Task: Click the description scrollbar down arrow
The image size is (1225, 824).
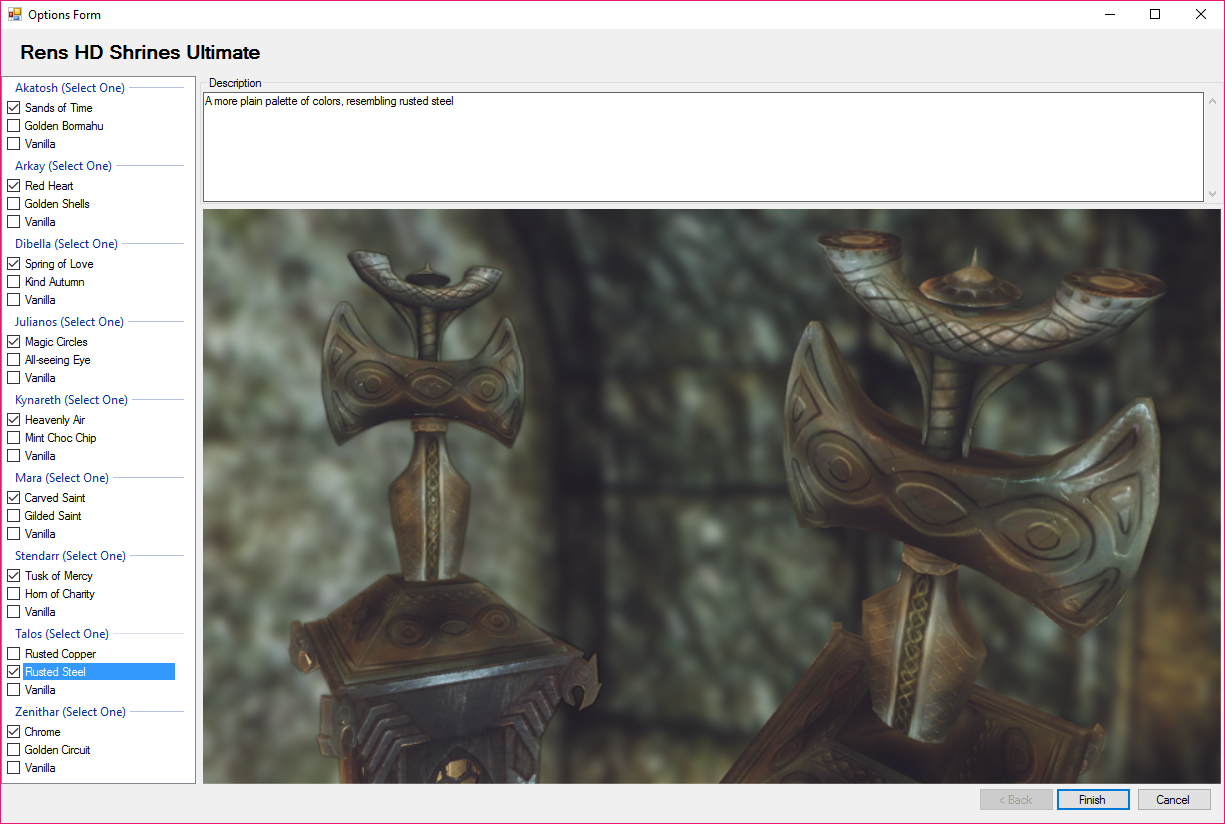Action: (x=1212, y=193)
